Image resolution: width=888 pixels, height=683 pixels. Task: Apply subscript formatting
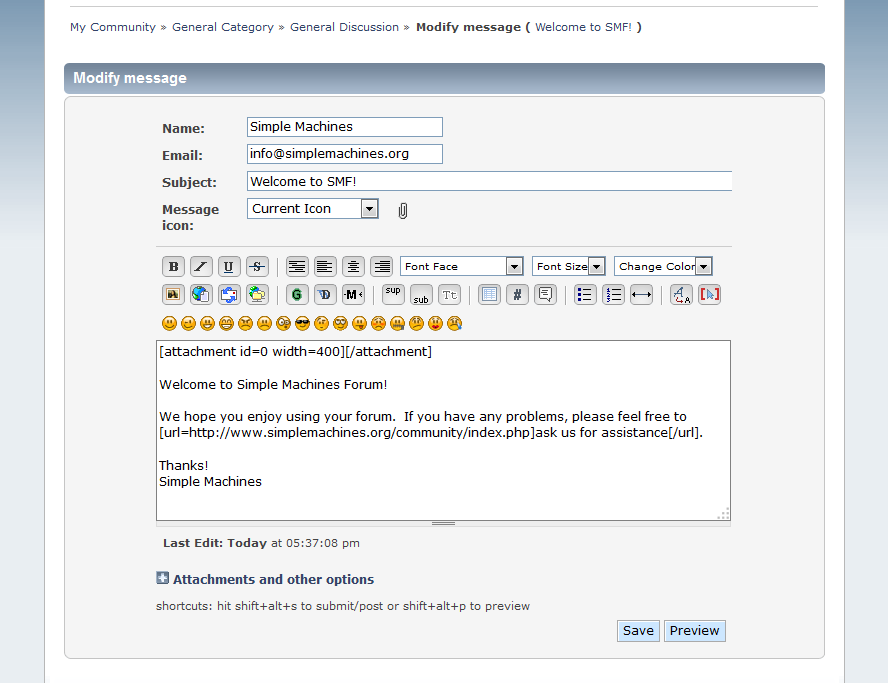pyautogui.click(x=421, y=294)
